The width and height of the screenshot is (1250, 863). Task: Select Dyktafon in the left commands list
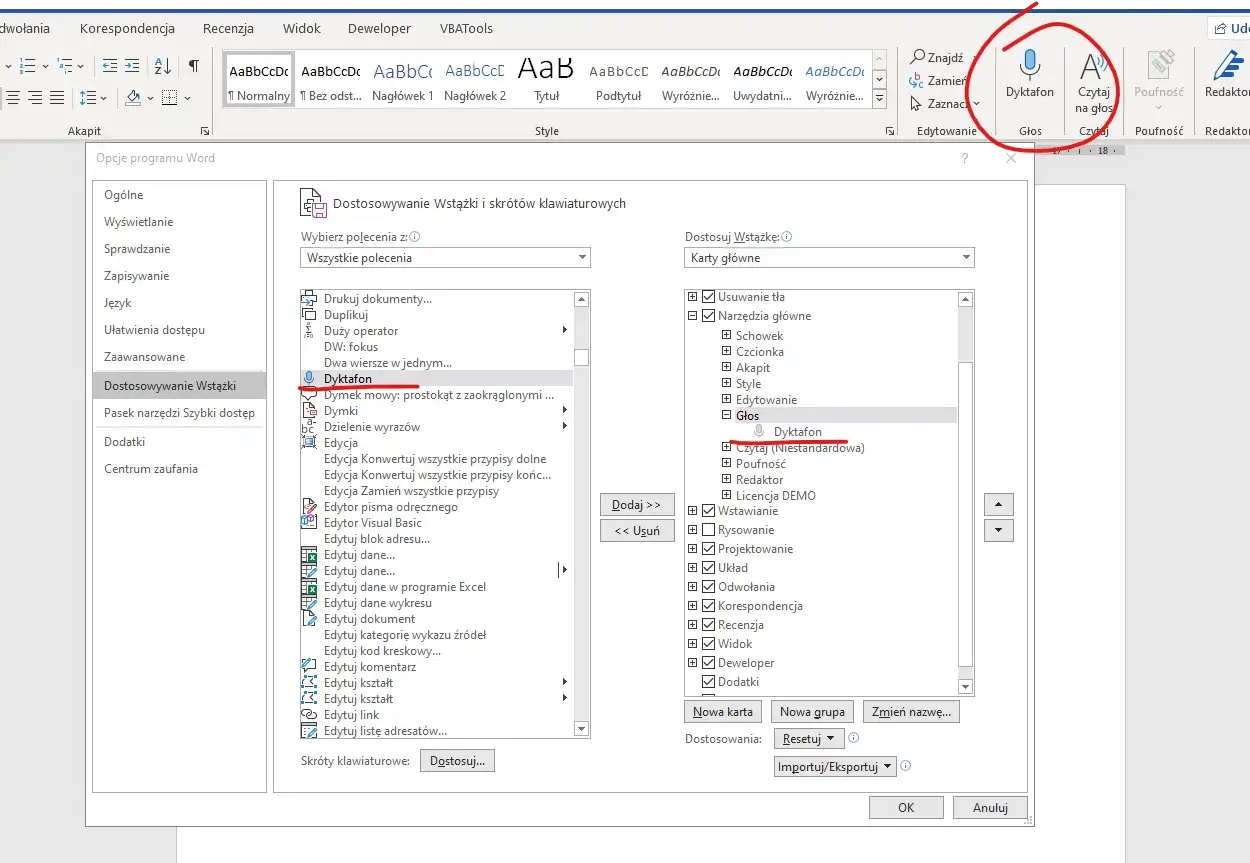point(436,379)
